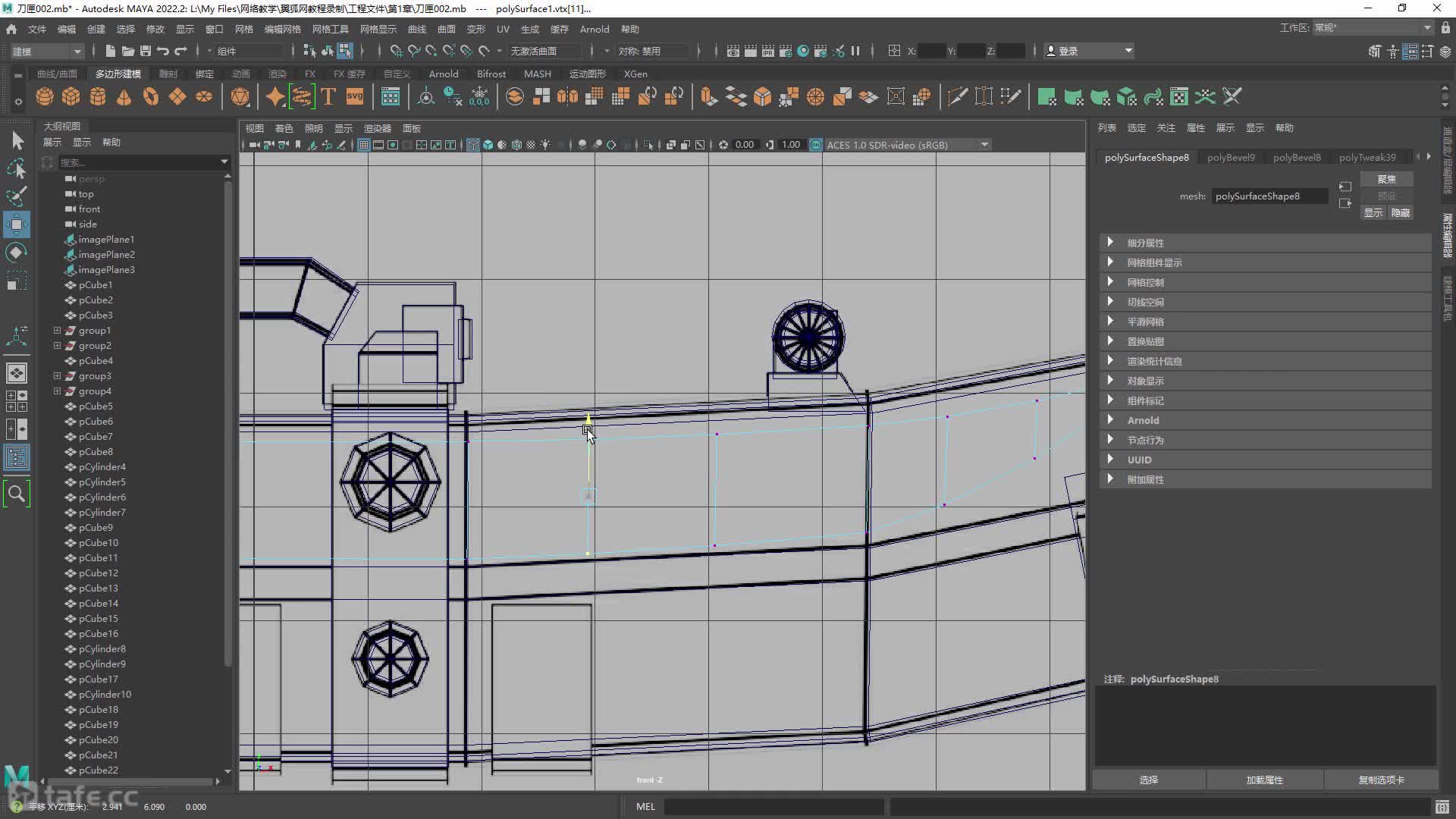Screen dimensions: 1456x819
Task: Select pCylinder4 in the outliner
Action: (x=102, y=467)
